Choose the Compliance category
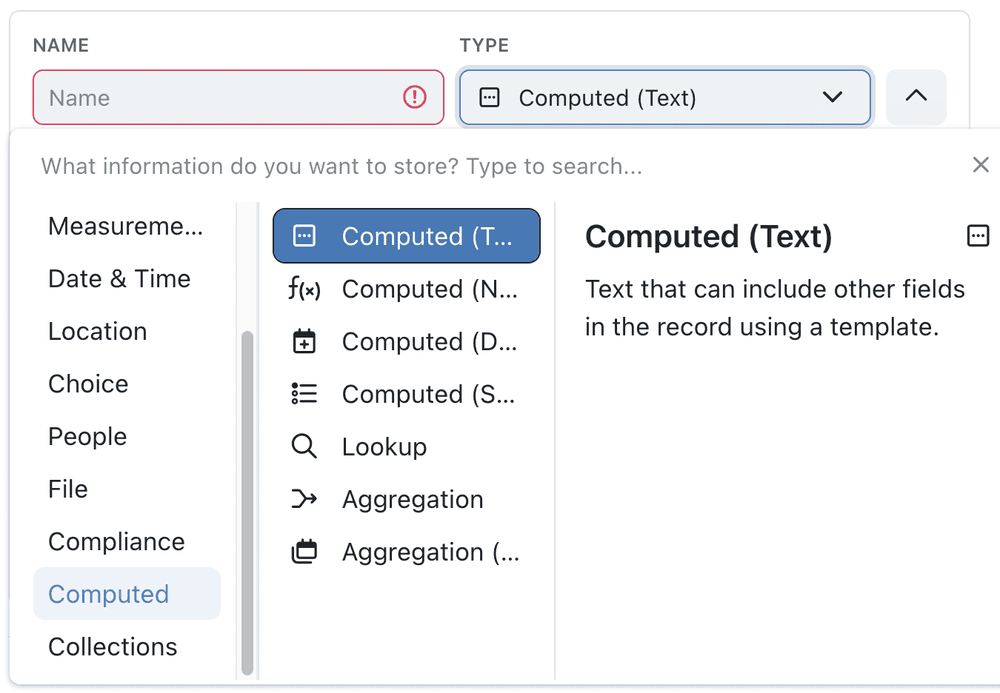This screenshot has width=1000, height=693. point(116,542)
